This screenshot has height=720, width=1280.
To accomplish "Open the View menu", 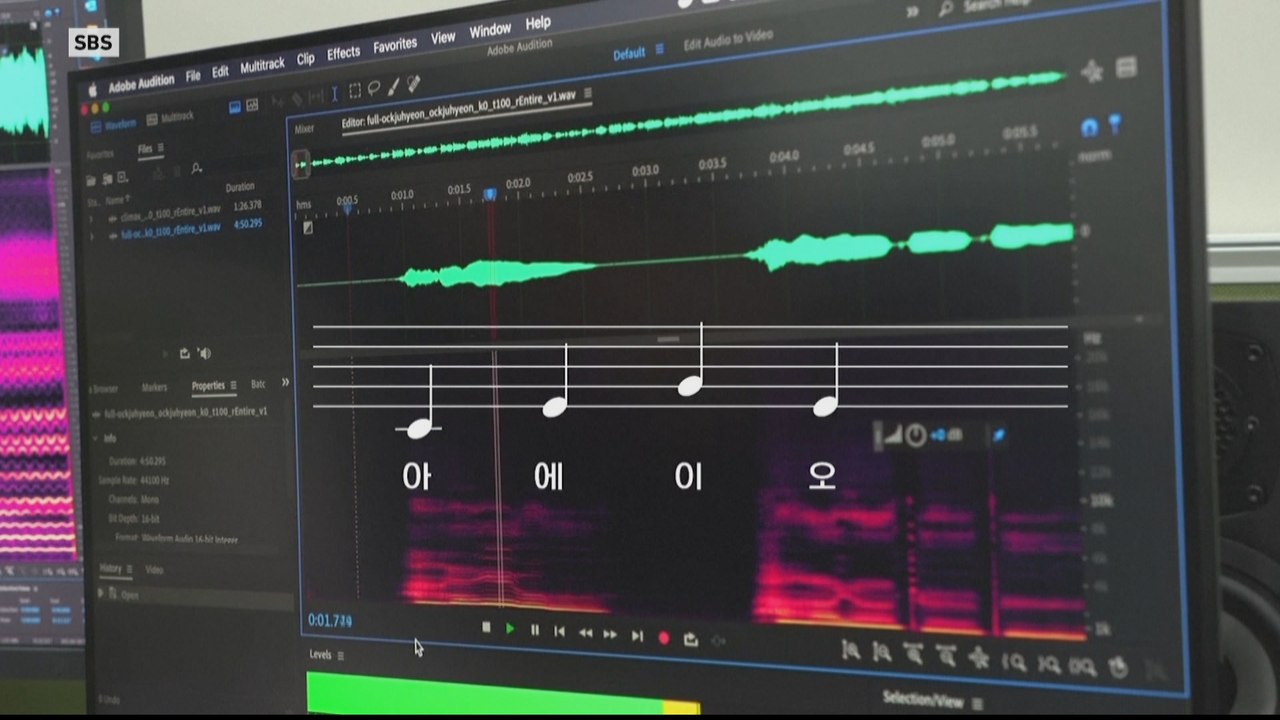I will point(443,38).
